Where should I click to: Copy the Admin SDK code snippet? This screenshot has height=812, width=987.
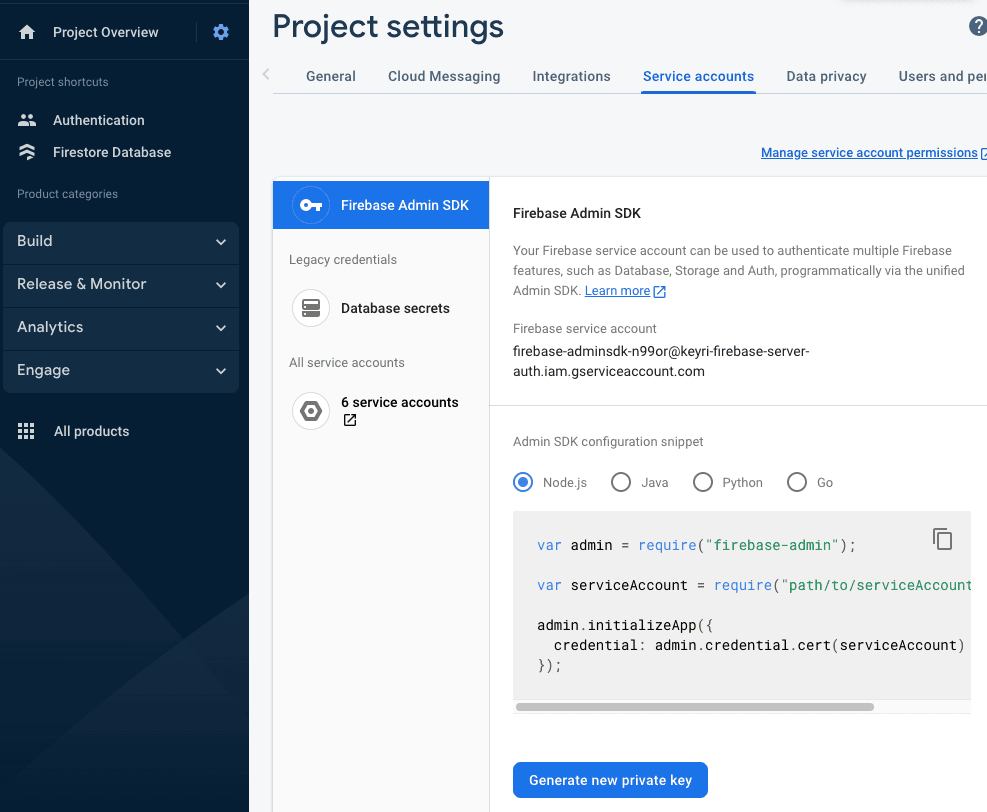942,539
